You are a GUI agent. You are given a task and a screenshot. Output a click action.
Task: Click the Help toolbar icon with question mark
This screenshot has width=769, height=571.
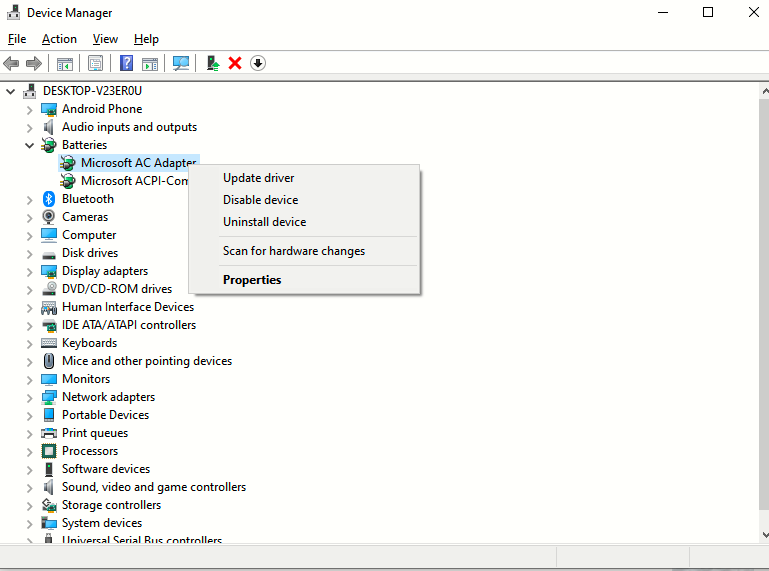pyautogui.click(x=127, y=63)
